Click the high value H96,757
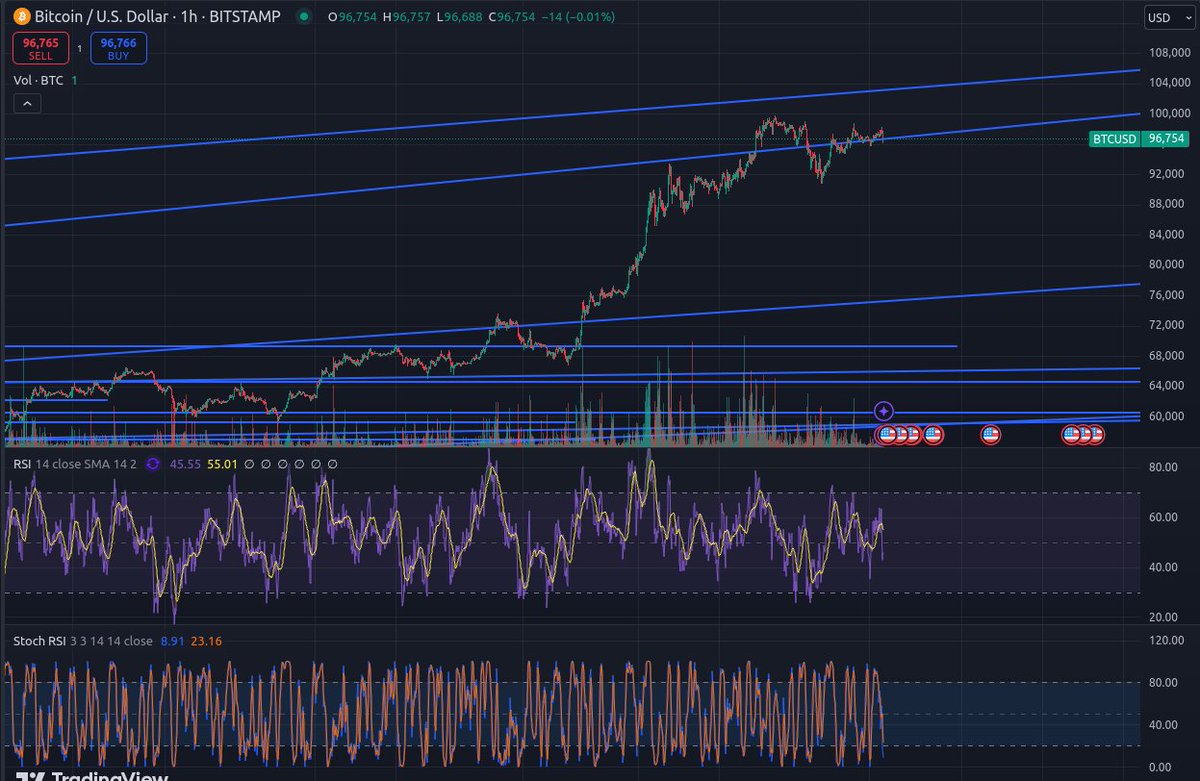 pos(405,17)
